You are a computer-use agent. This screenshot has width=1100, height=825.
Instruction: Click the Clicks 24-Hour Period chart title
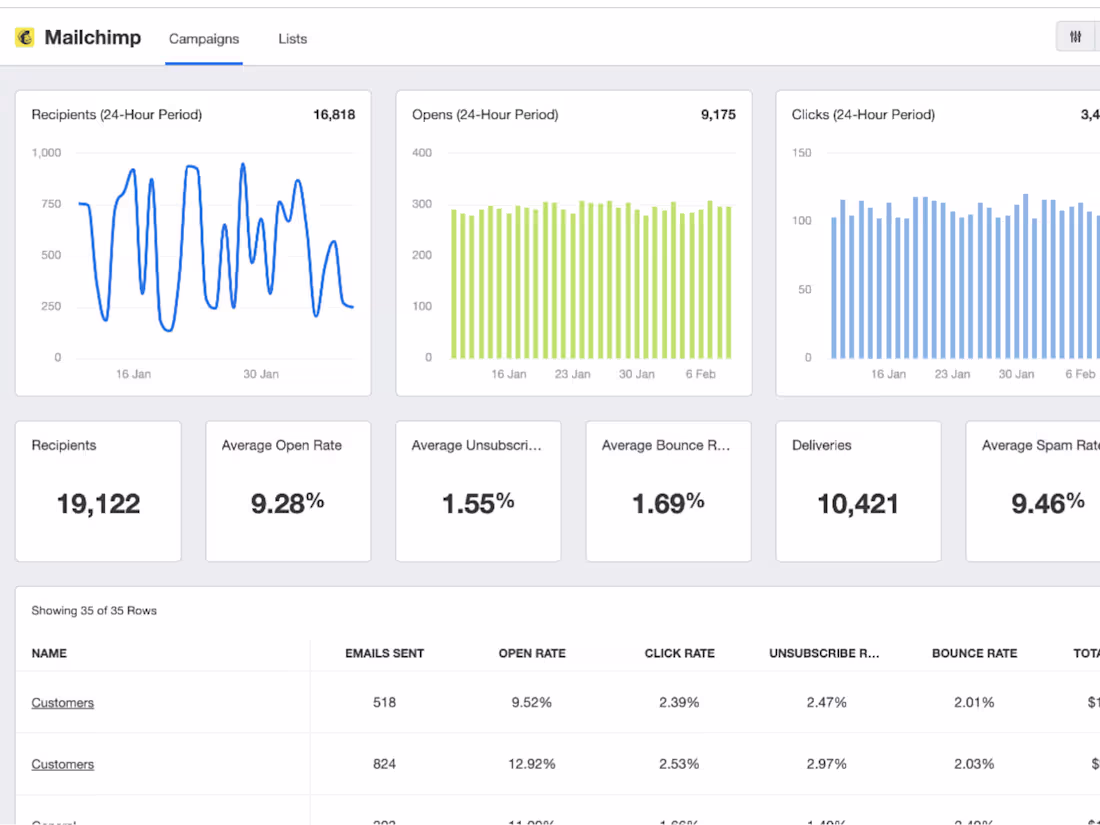tap(863, 114)
